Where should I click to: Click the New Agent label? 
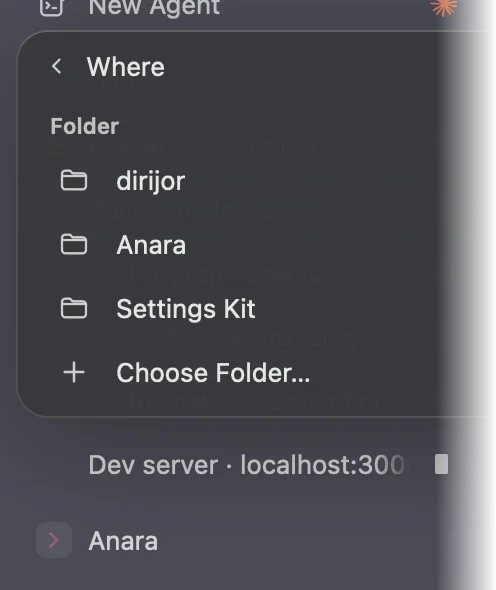[x=154, y=7]
